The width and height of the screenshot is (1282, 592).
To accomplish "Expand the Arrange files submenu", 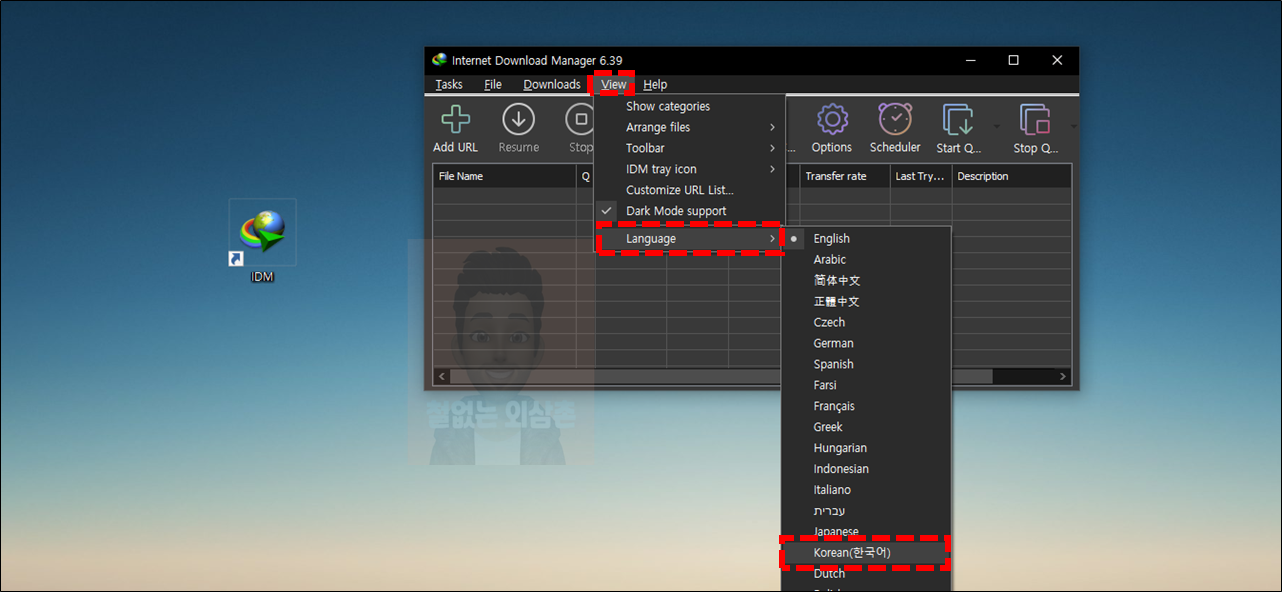I will point(689,127).
